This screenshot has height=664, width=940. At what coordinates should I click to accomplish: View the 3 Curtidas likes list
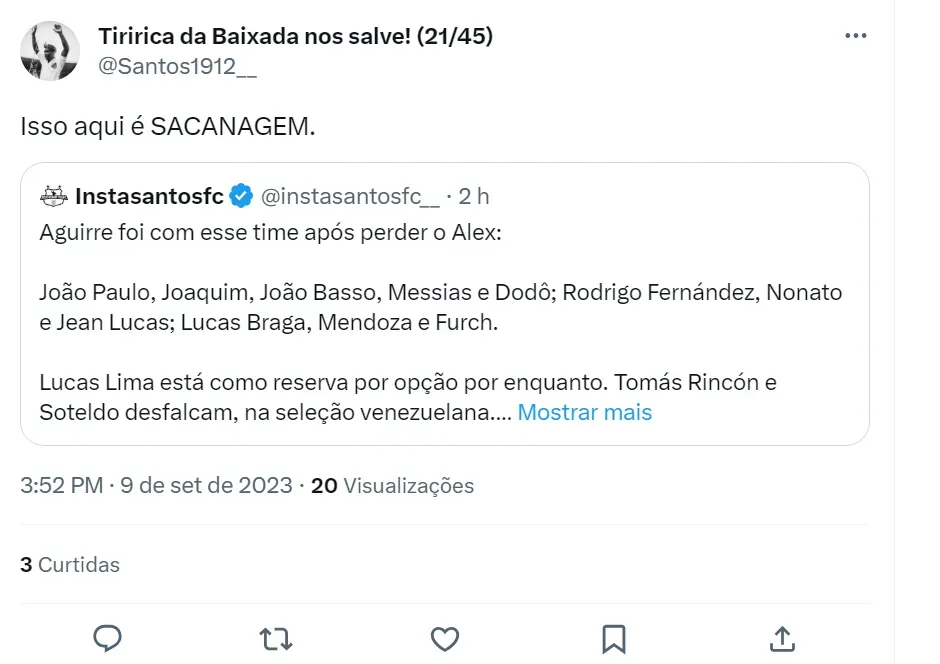pyautogui.click(x=70, y=564)
